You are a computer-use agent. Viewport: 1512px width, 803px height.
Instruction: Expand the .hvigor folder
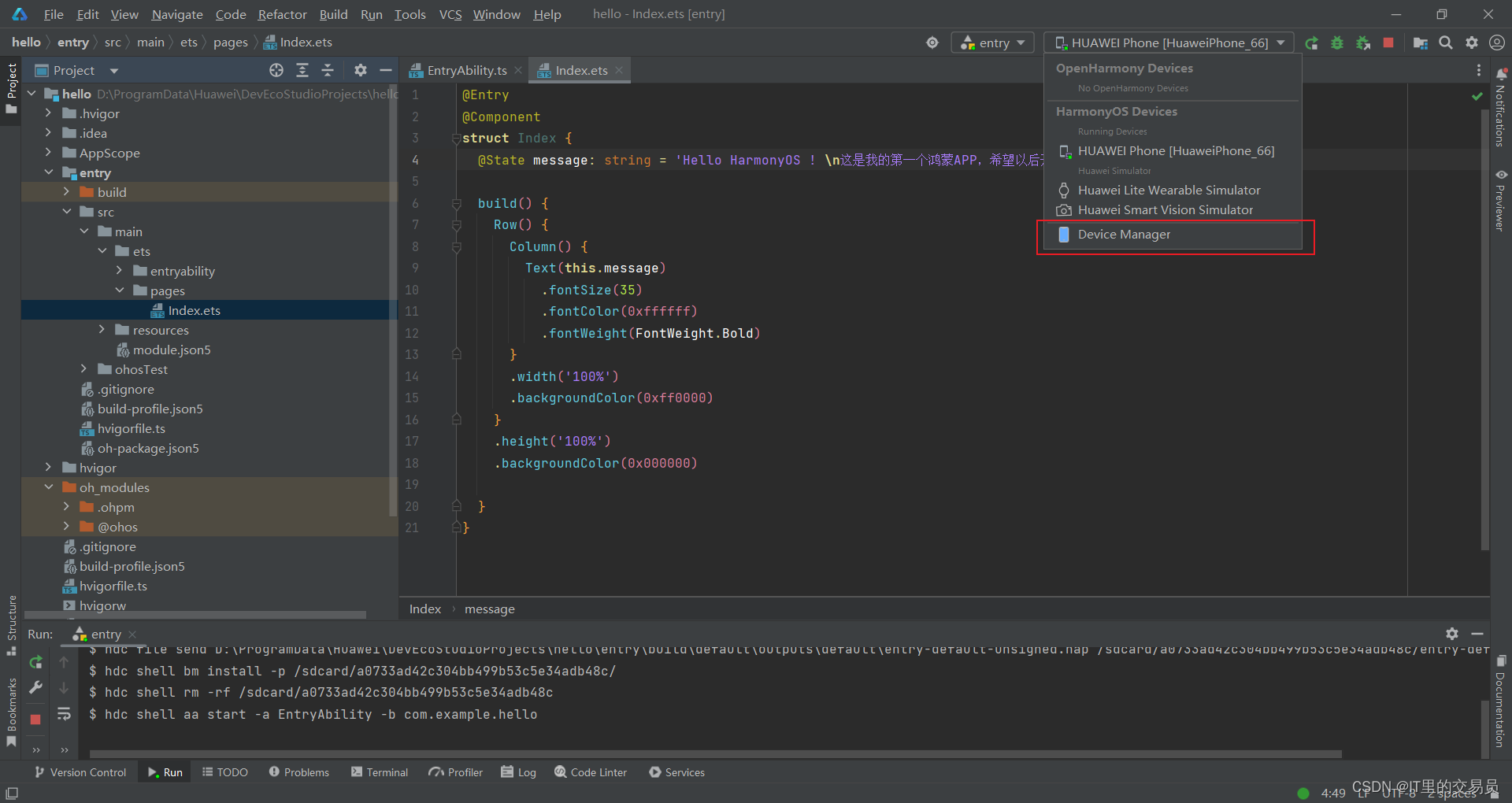[x=48, y=113]
